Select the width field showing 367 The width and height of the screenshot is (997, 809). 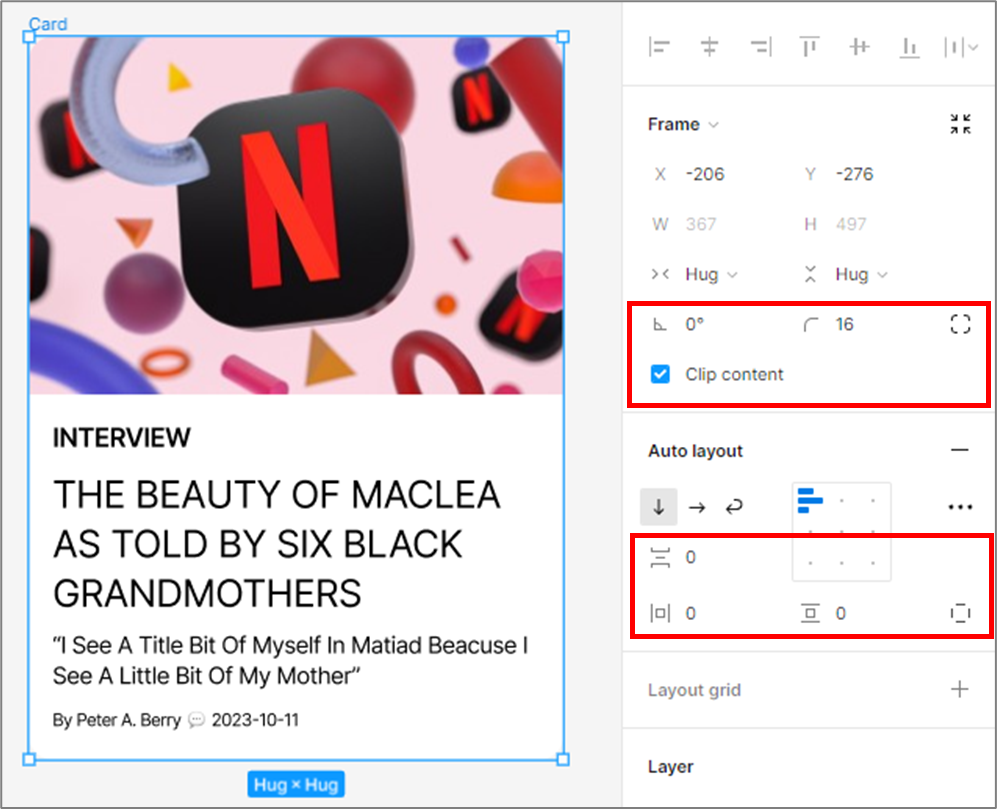[701, 224]
